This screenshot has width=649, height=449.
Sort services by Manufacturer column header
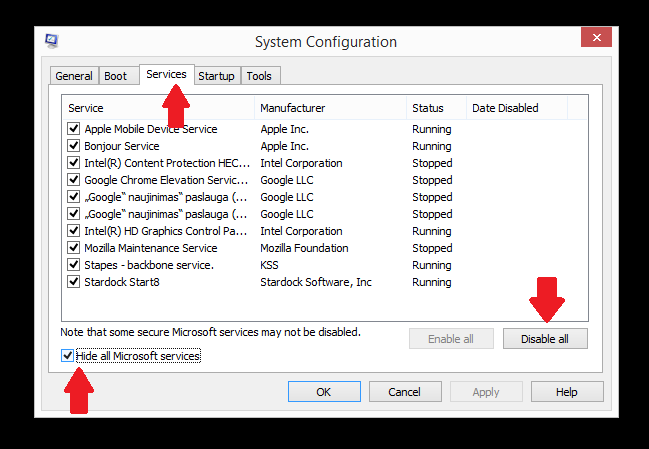pos(329,108)
